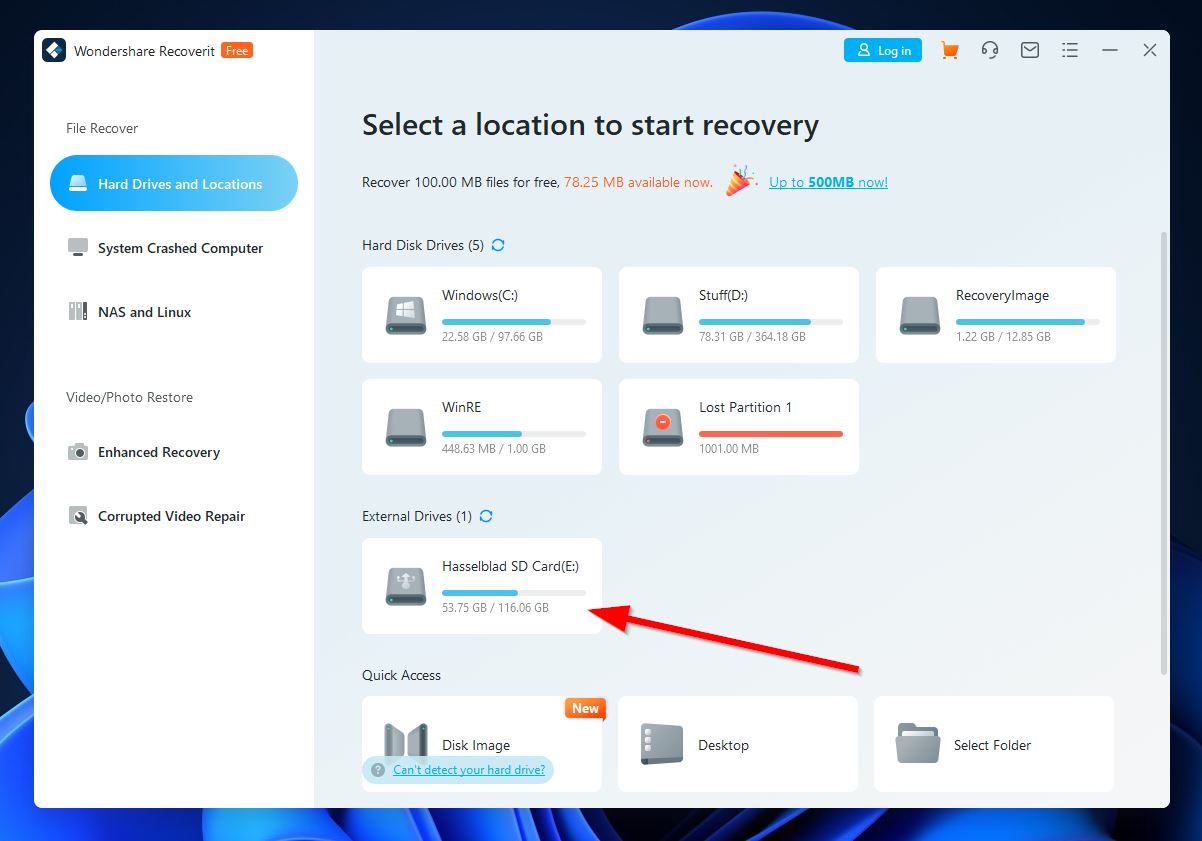This screenshot has height=841, width=1202.
Task: Select the Hasselblad SD Card(E:) label
Action: point(510,566)
